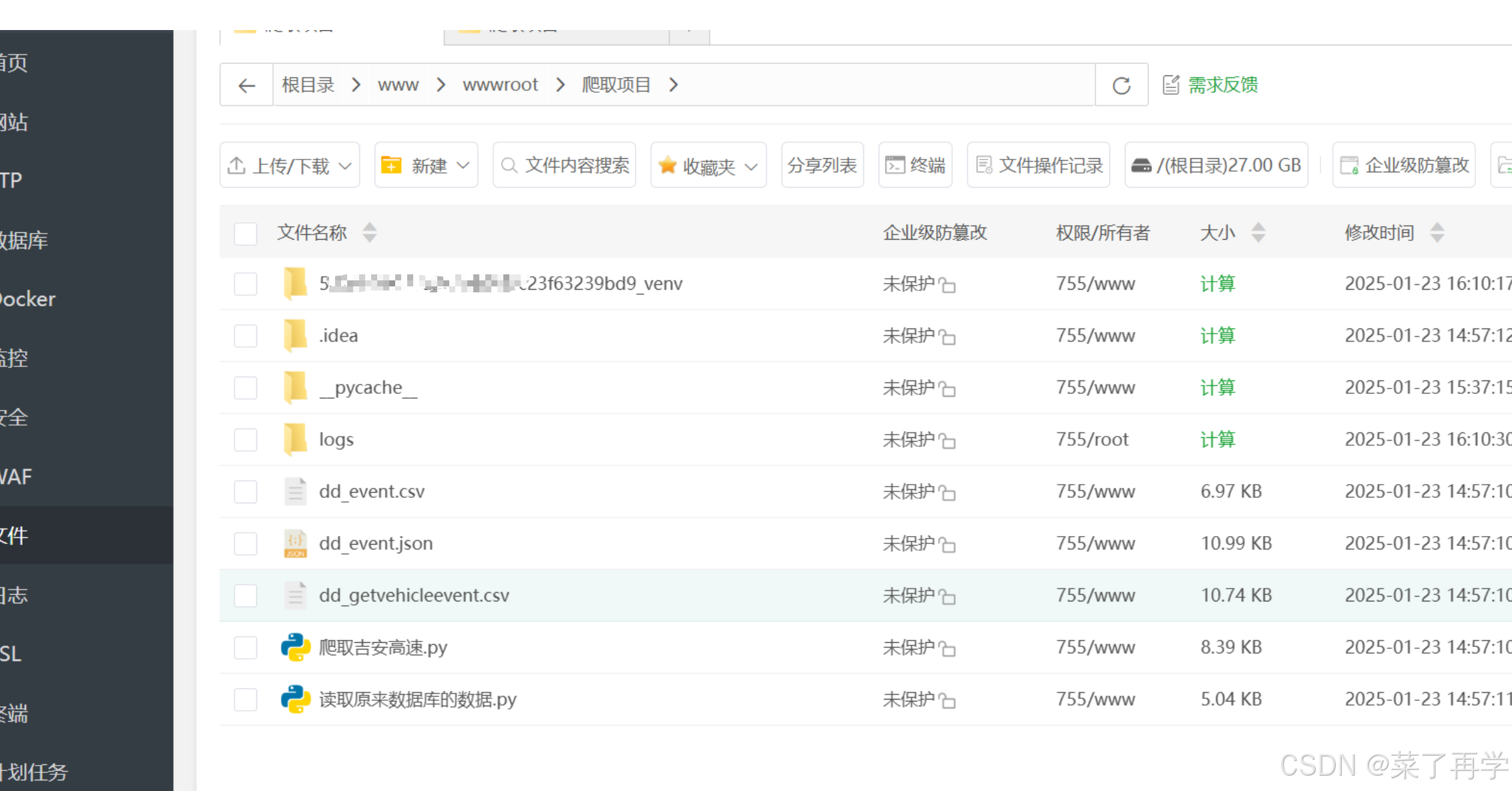Open Docker in the left sidebar
This screenshot has height=791, width=1512.
pyautogui.click(x=28, y=299)
